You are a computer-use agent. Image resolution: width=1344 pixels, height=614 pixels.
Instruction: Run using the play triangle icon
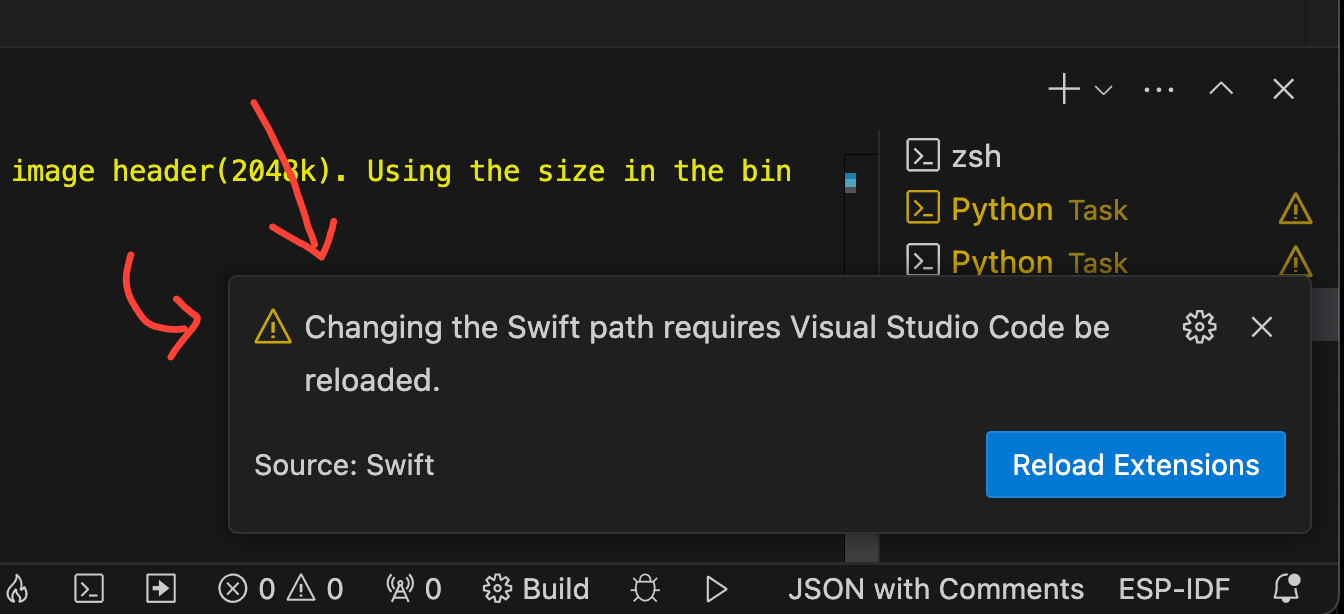point(716,589)
